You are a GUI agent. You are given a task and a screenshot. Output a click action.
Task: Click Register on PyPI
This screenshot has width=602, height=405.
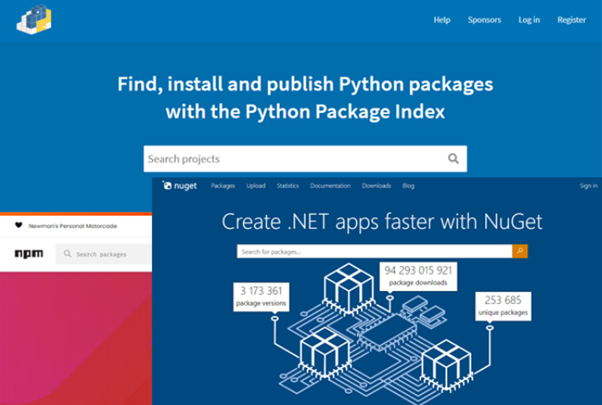click(571, 20)
